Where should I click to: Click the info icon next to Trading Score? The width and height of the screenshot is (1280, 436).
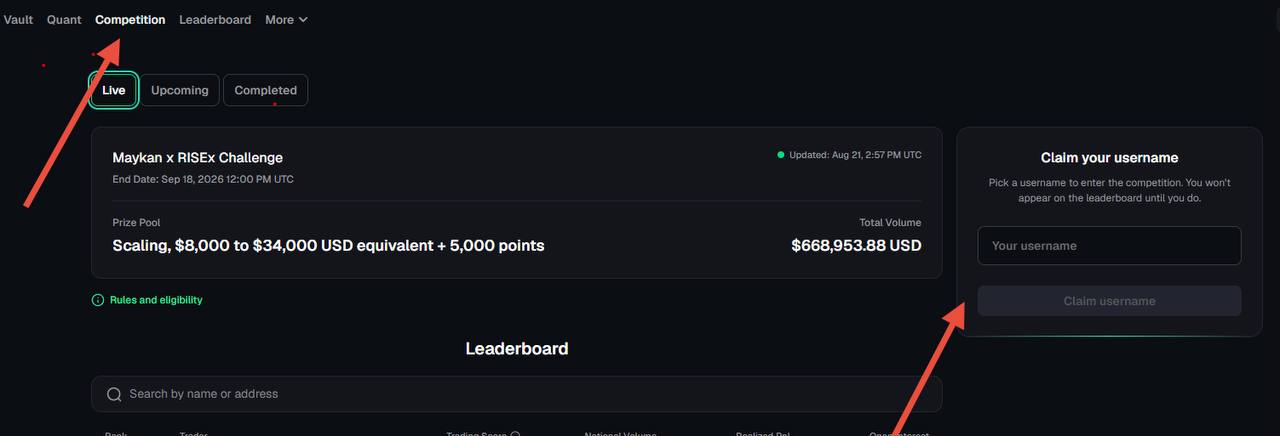tap(515, 434)
